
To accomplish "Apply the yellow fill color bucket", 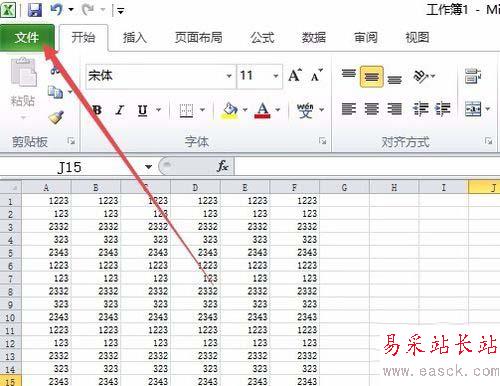I will tap(230, 110).
